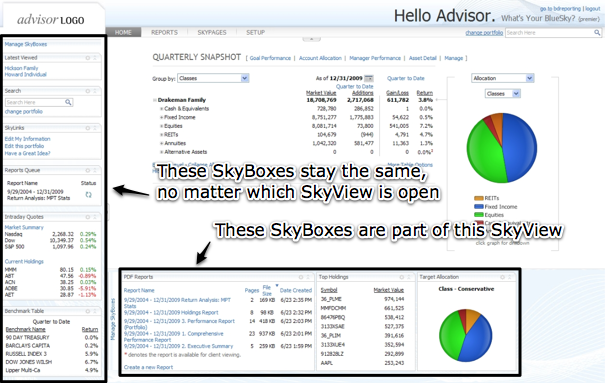Expand the REITs row

tap(162, 135)
